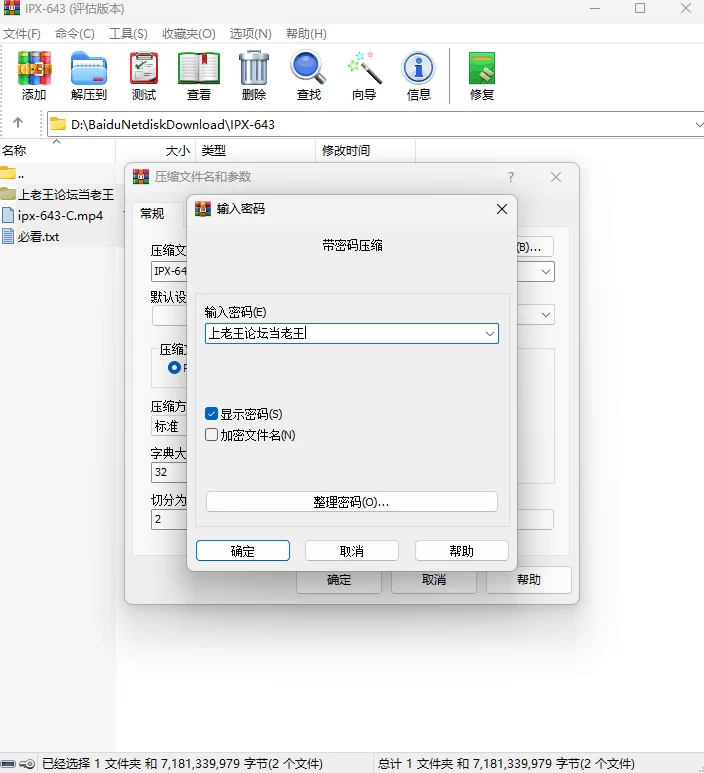Open the Commands (命令) menu
The width and height of the screenshot is (704, 773).
(x=75, y=34)
